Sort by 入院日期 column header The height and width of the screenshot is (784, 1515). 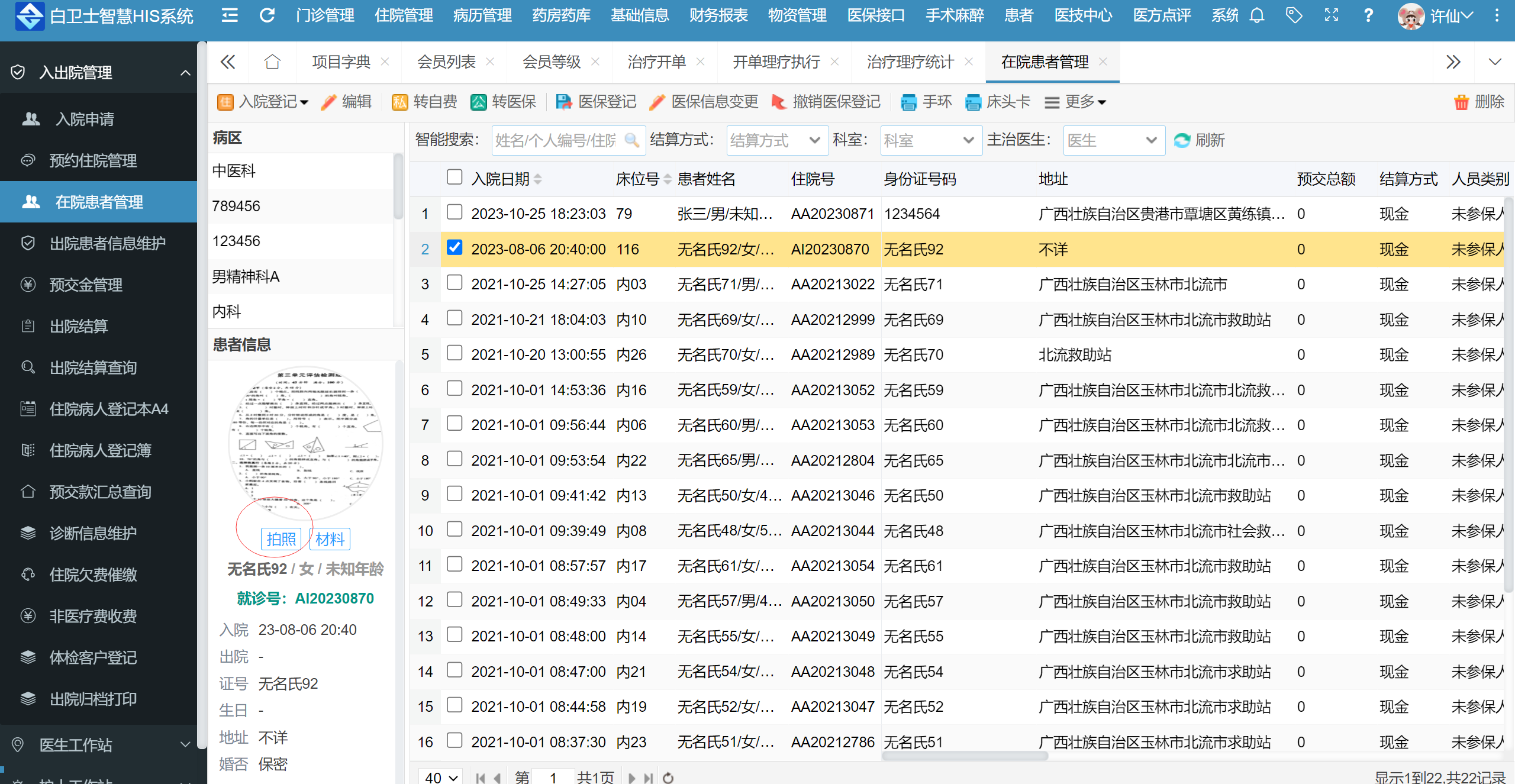[x=506, y=179]
